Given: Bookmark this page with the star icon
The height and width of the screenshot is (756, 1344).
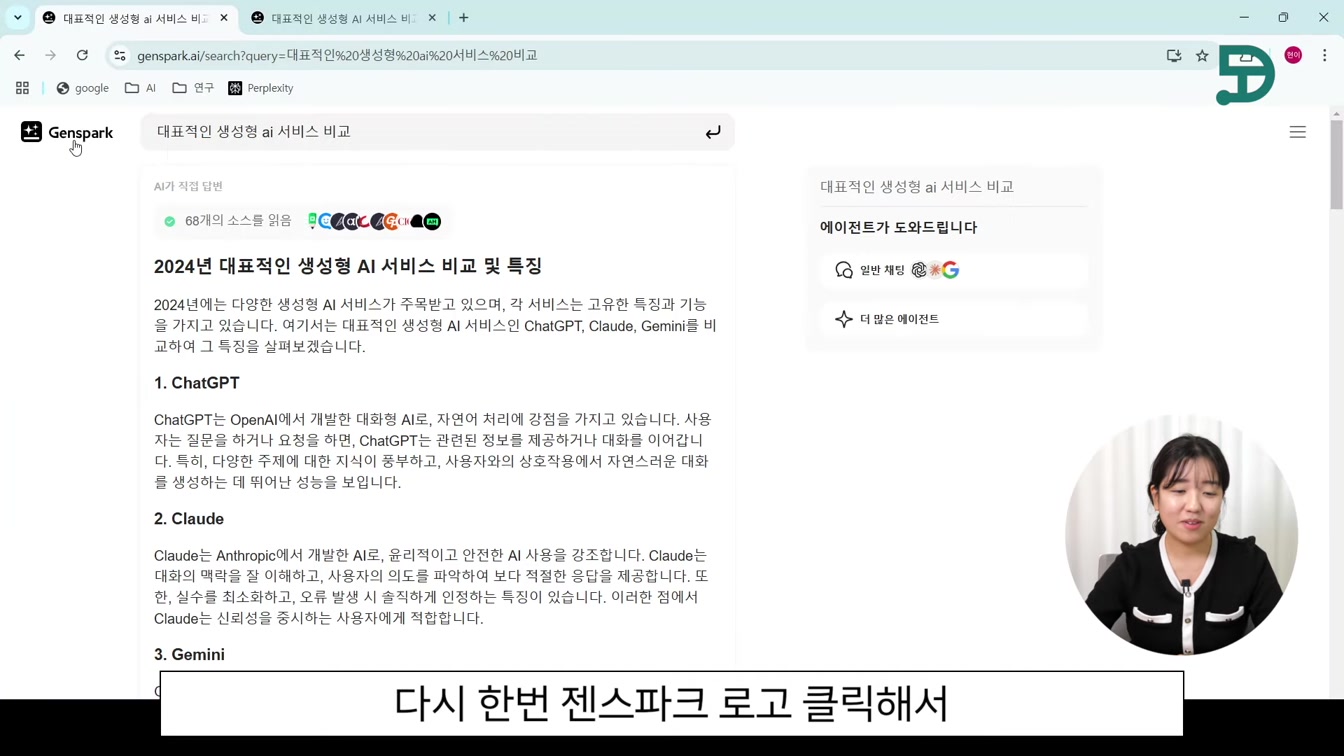Looking at the screenshot, I should tap(1202, 55).
